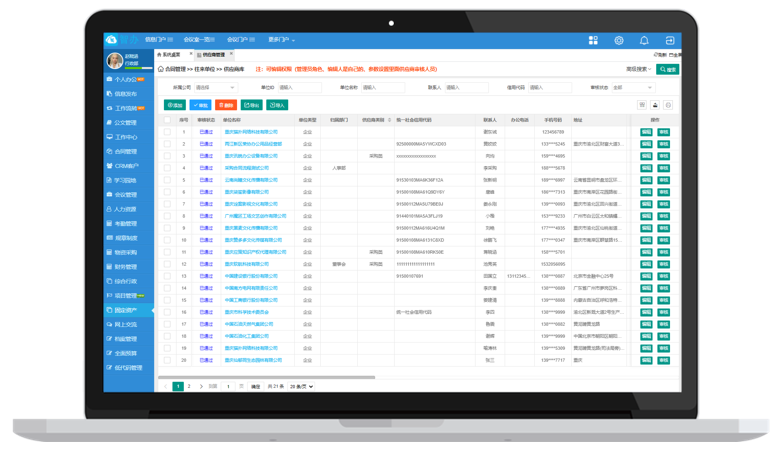Click the red 删除 button
Viewport: 780px width, 452px height.
[226, 105]
